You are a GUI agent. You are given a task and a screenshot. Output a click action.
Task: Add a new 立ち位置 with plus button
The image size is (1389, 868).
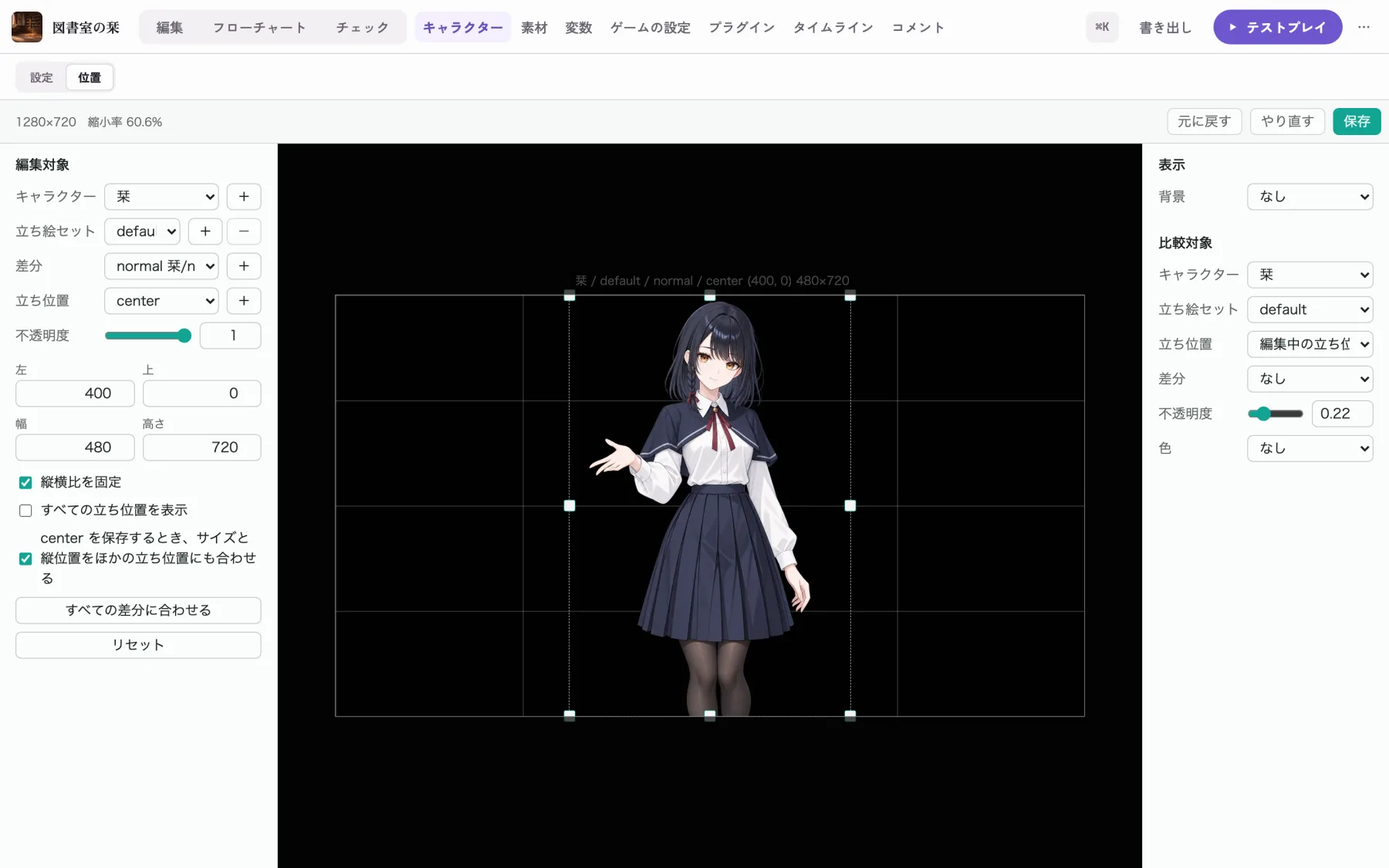click(x=244, y=301)
